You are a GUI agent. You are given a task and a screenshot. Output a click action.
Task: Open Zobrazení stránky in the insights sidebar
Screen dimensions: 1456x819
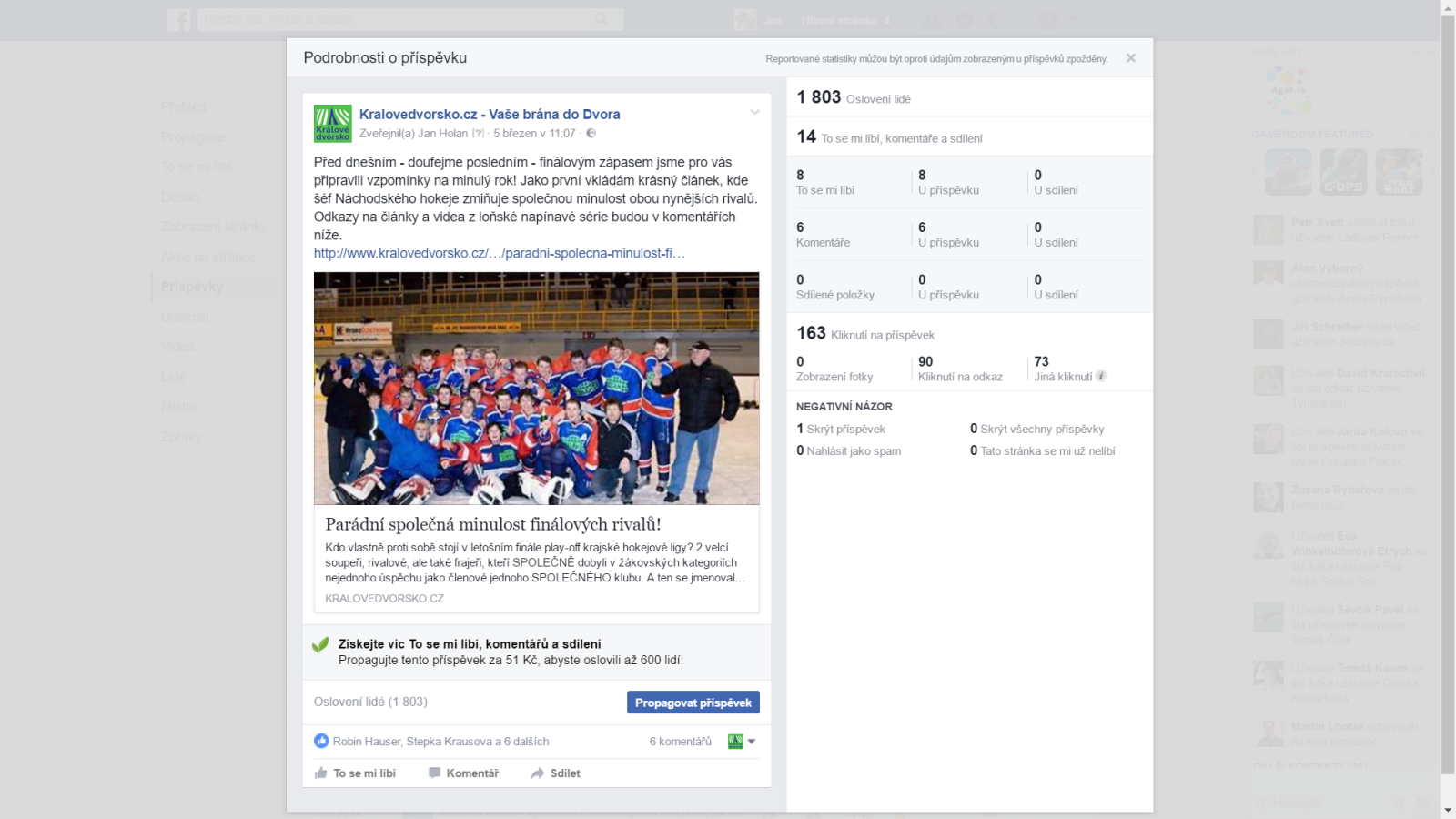[214, 227]
